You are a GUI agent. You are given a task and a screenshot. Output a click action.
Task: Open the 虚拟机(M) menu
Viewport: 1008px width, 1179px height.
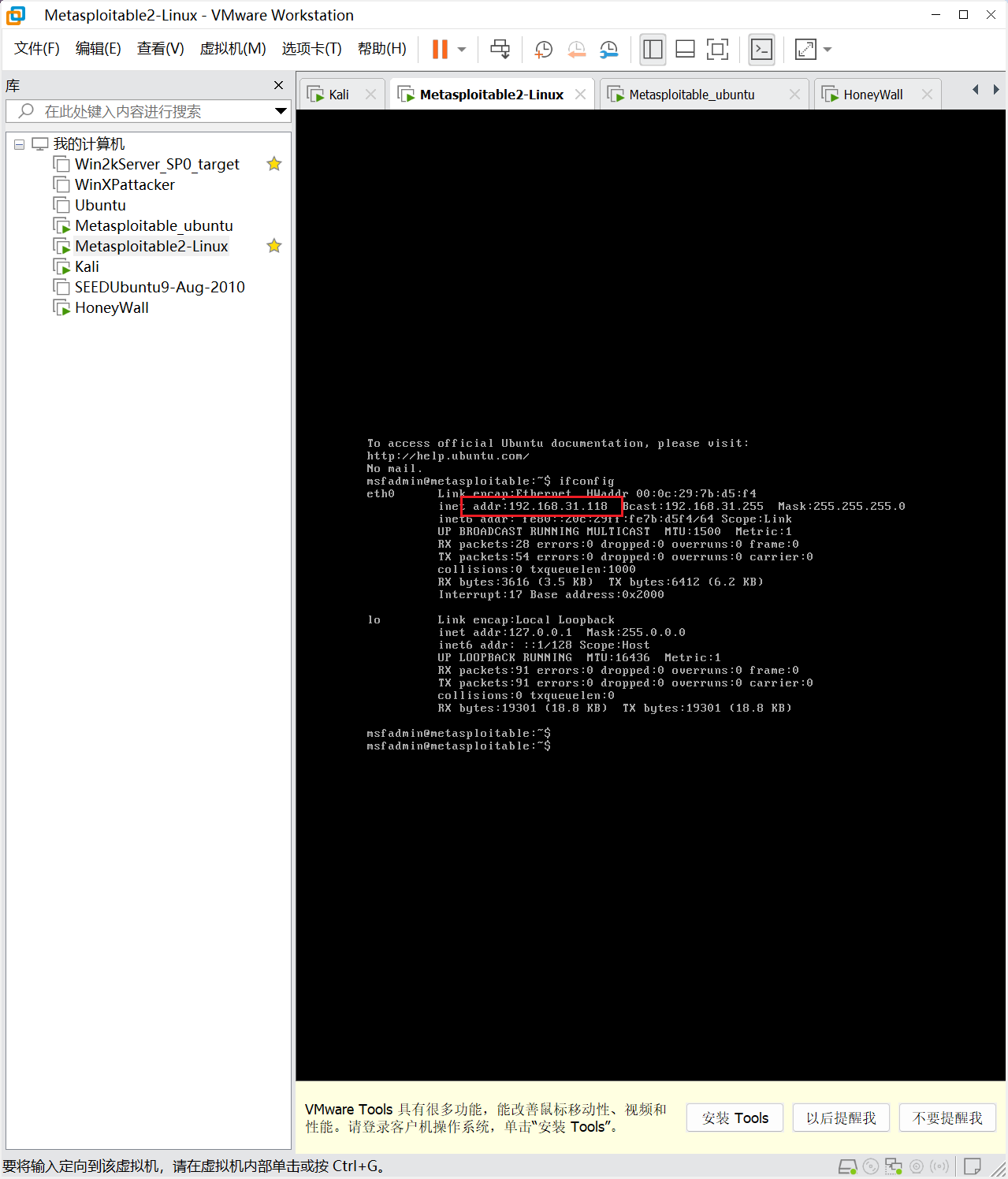pos(233,49)
